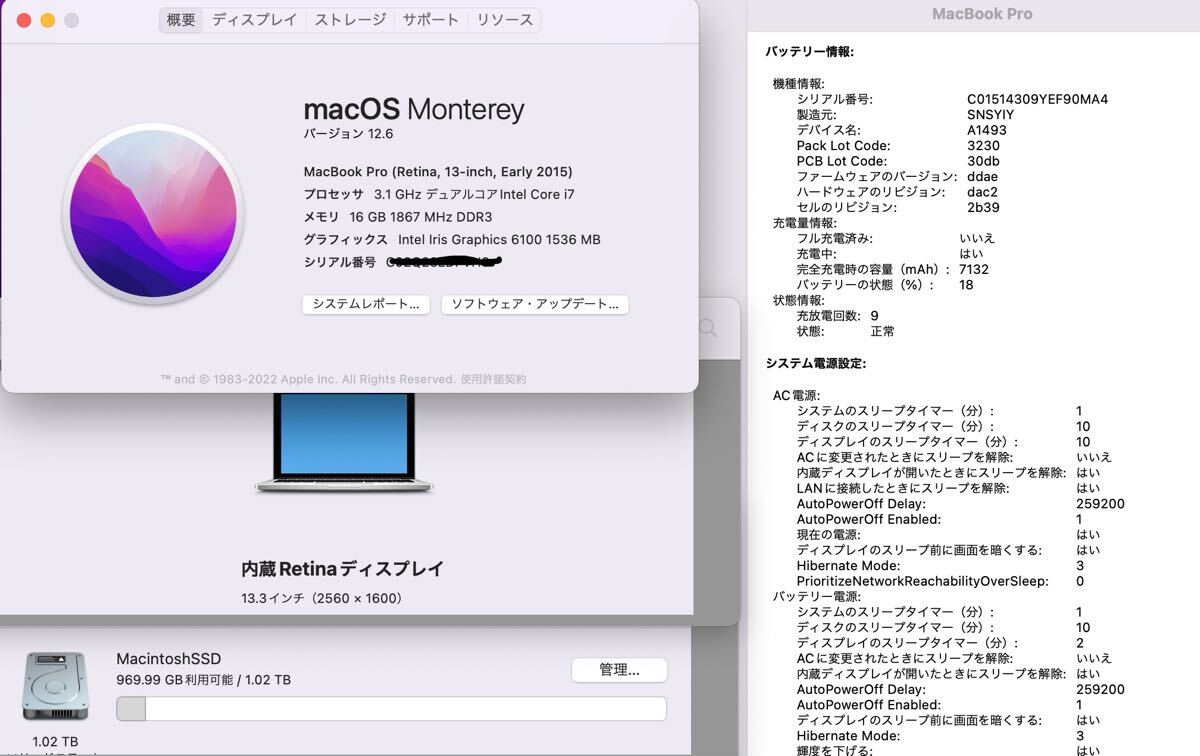The image size is (1200, 756).
Task: Click the battery serial number C01514309YEF90MA4
Action: tap(1037, 99)
